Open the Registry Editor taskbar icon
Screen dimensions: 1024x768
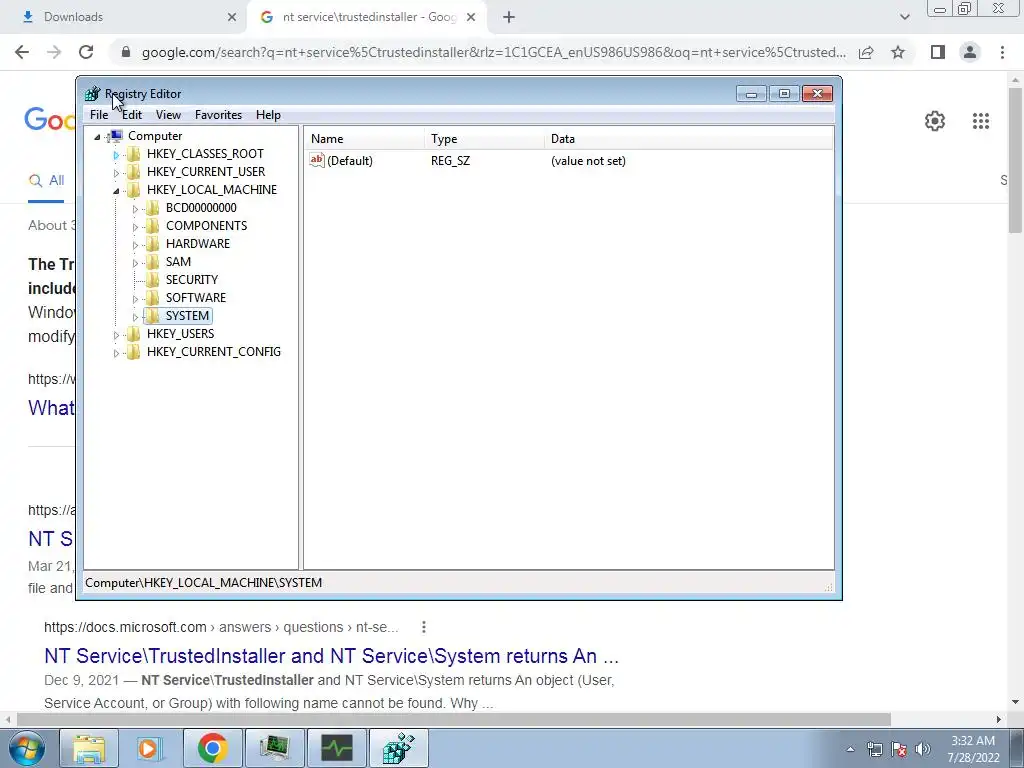tap(399, 748)
